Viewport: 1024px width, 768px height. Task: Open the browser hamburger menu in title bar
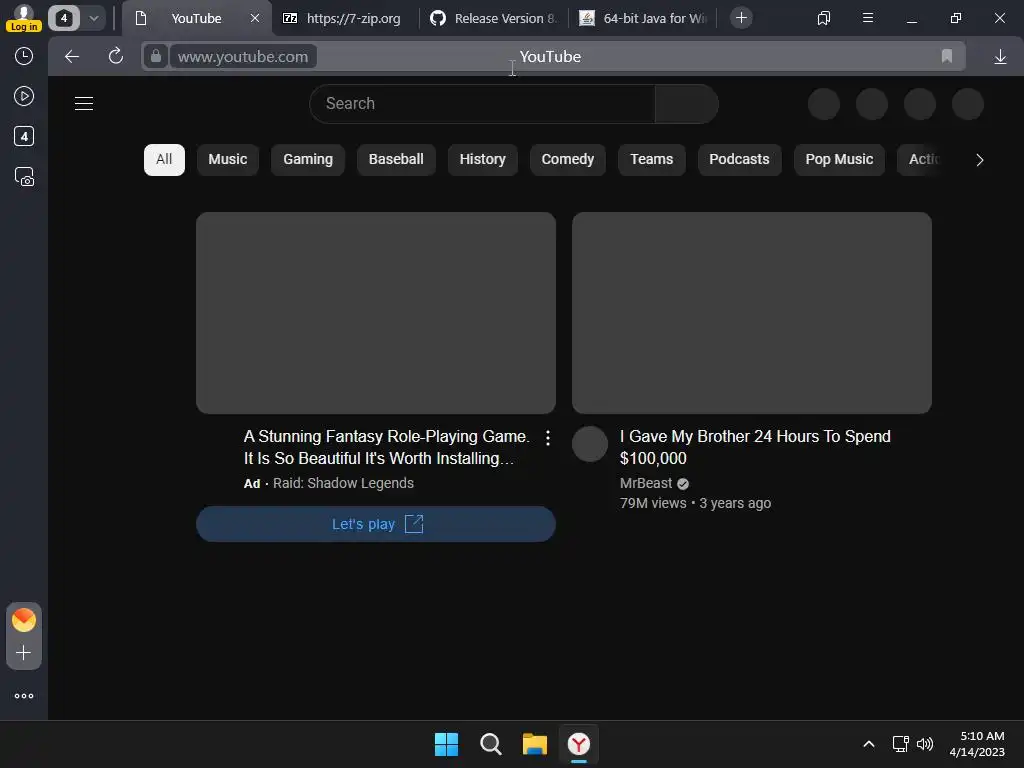pos(868,18)
